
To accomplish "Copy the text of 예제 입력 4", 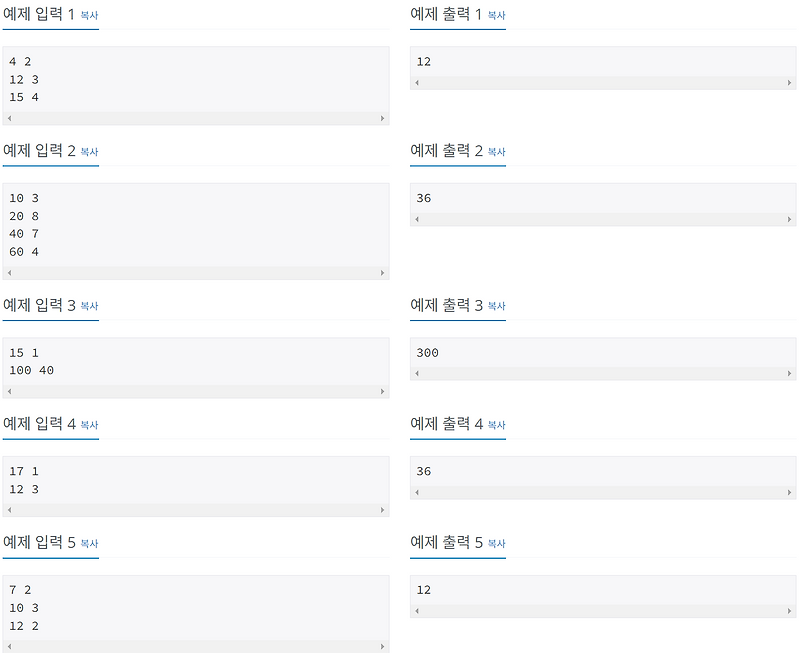I will coord(88,425).
